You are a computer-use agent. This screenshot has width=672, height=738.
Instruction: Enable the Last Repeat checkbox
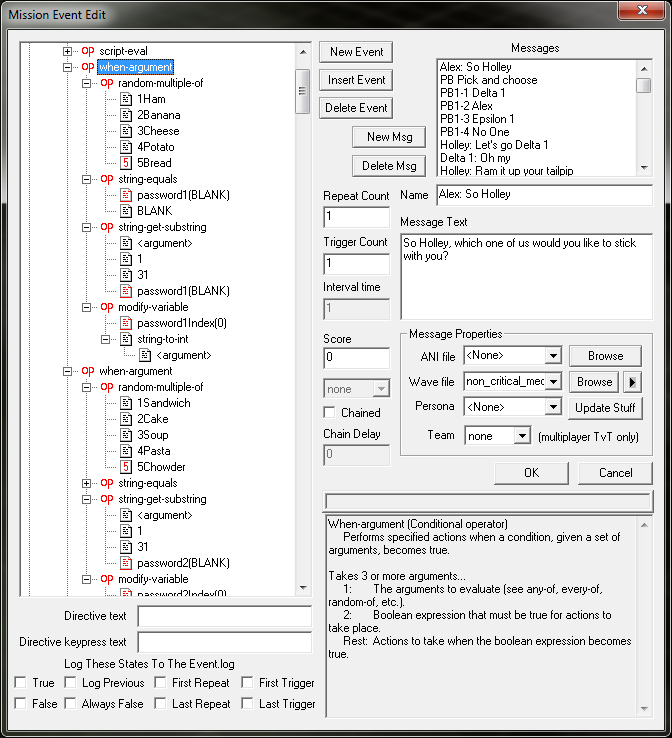(160, 704)
